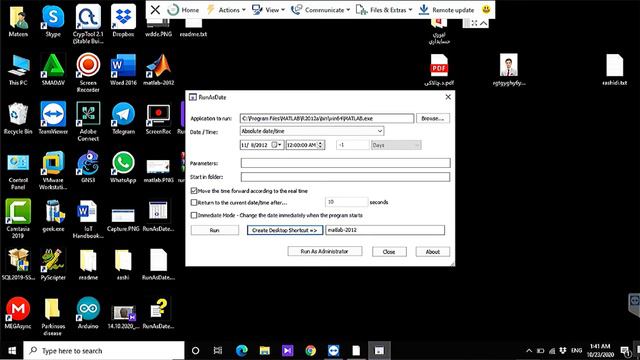Click the Start in folder field
The width and height of the screenshot is (640, 360).
(x=345, y=177)
